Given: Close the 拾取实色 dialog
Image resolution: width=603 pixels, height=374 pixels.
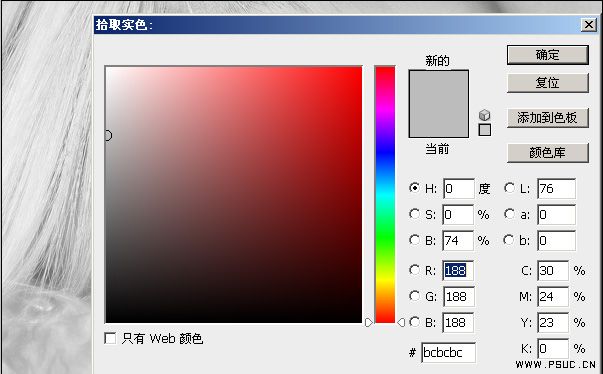Looking at the screenshot, I should (588, 25).
